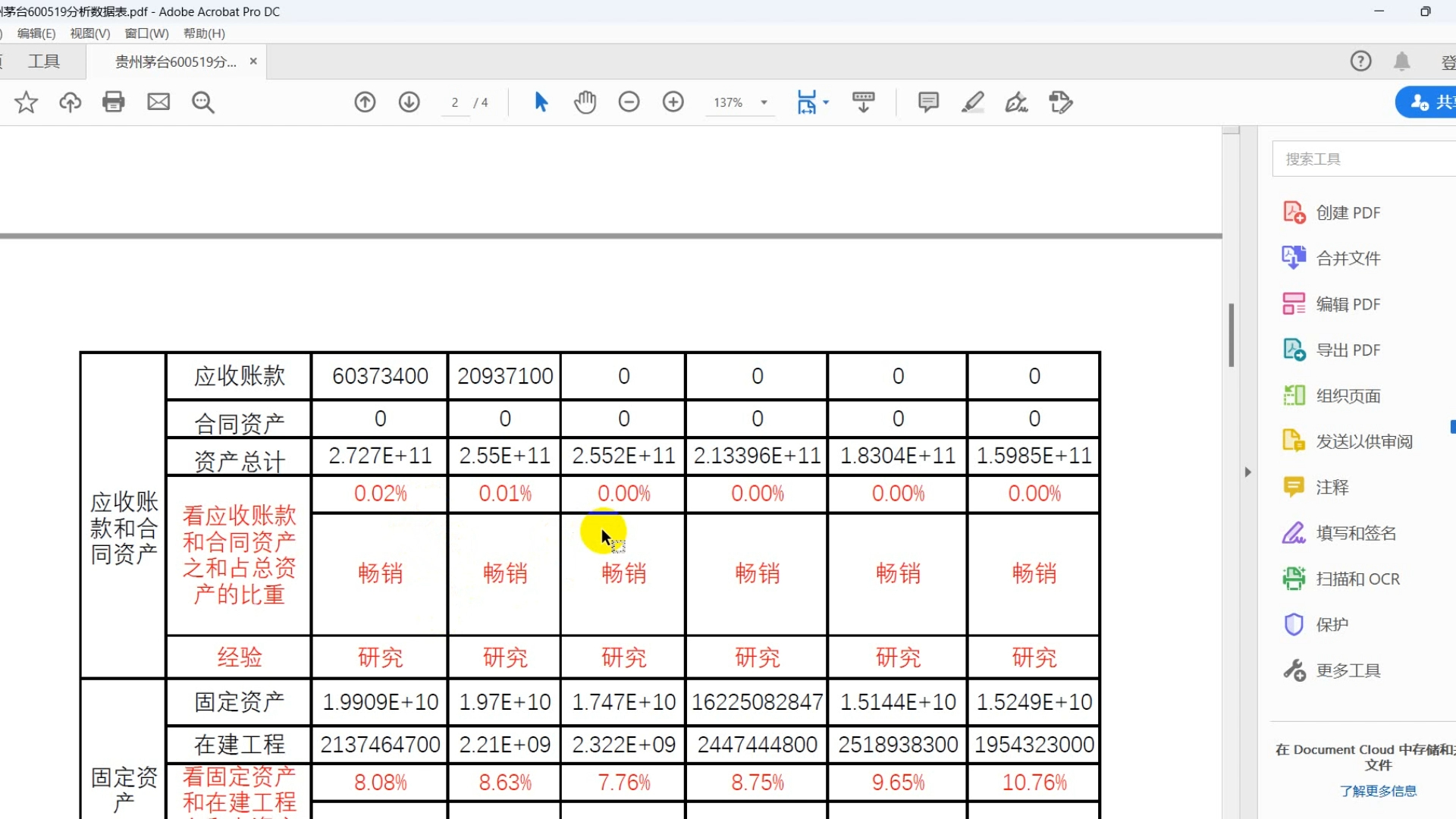
Task: Click cell 2.727E+11
Action: point(380,456)
